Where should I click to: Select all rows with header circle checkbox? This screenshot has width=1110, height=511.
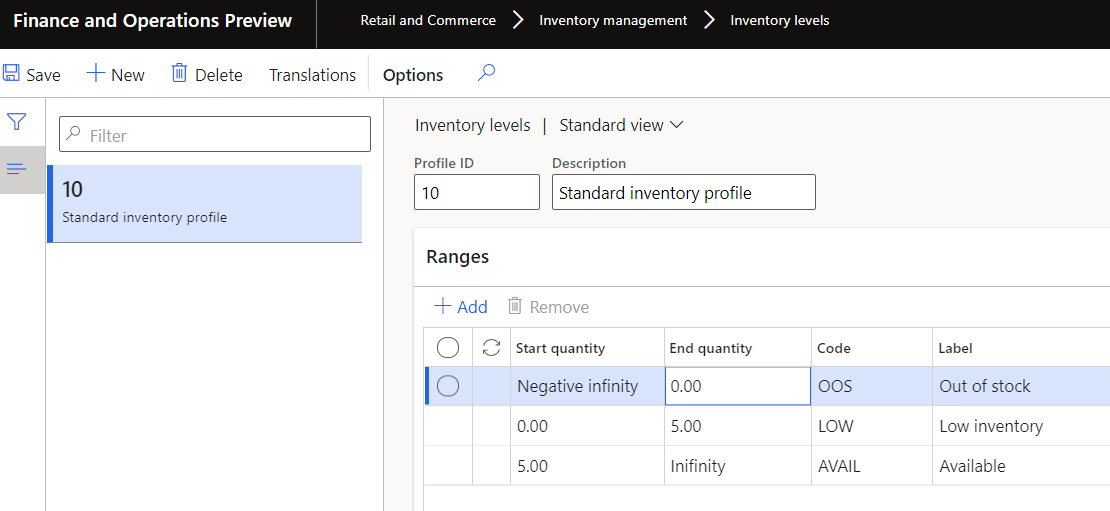(448, 348)
